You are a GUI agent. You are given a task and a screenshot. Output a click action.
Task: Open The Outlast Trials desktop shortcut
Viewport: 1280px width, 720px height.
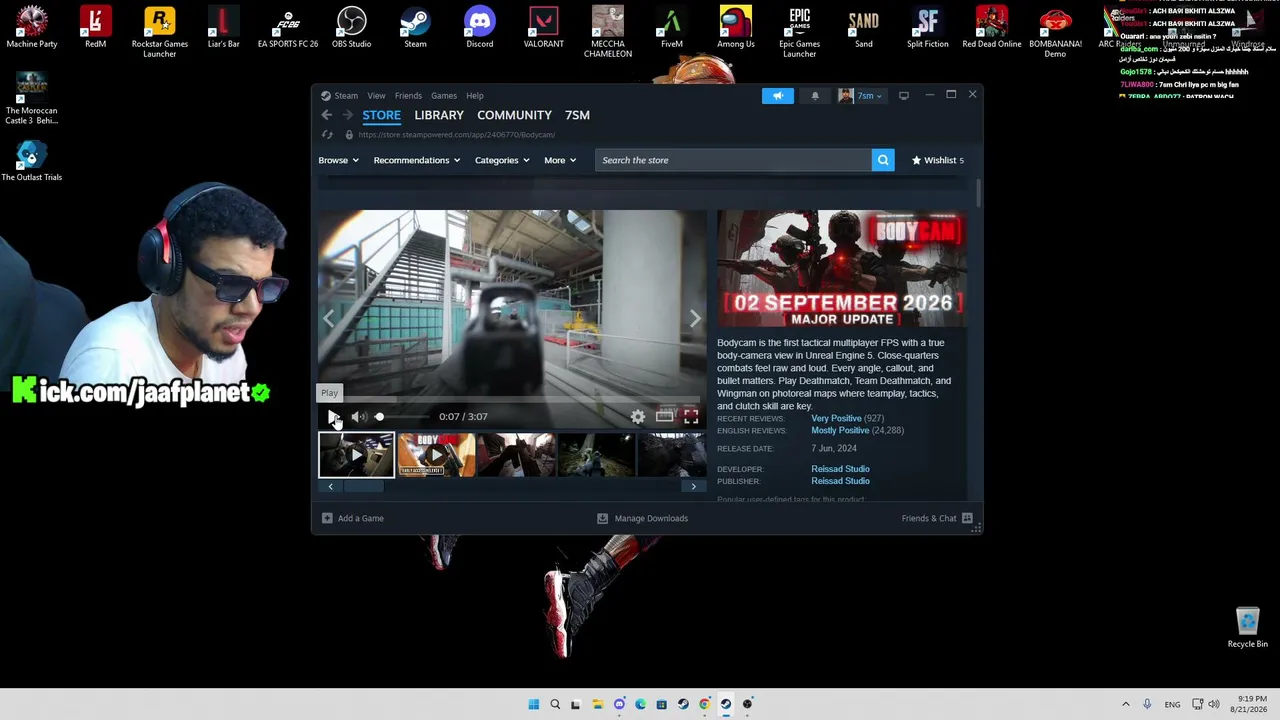[x=32, y=161]
